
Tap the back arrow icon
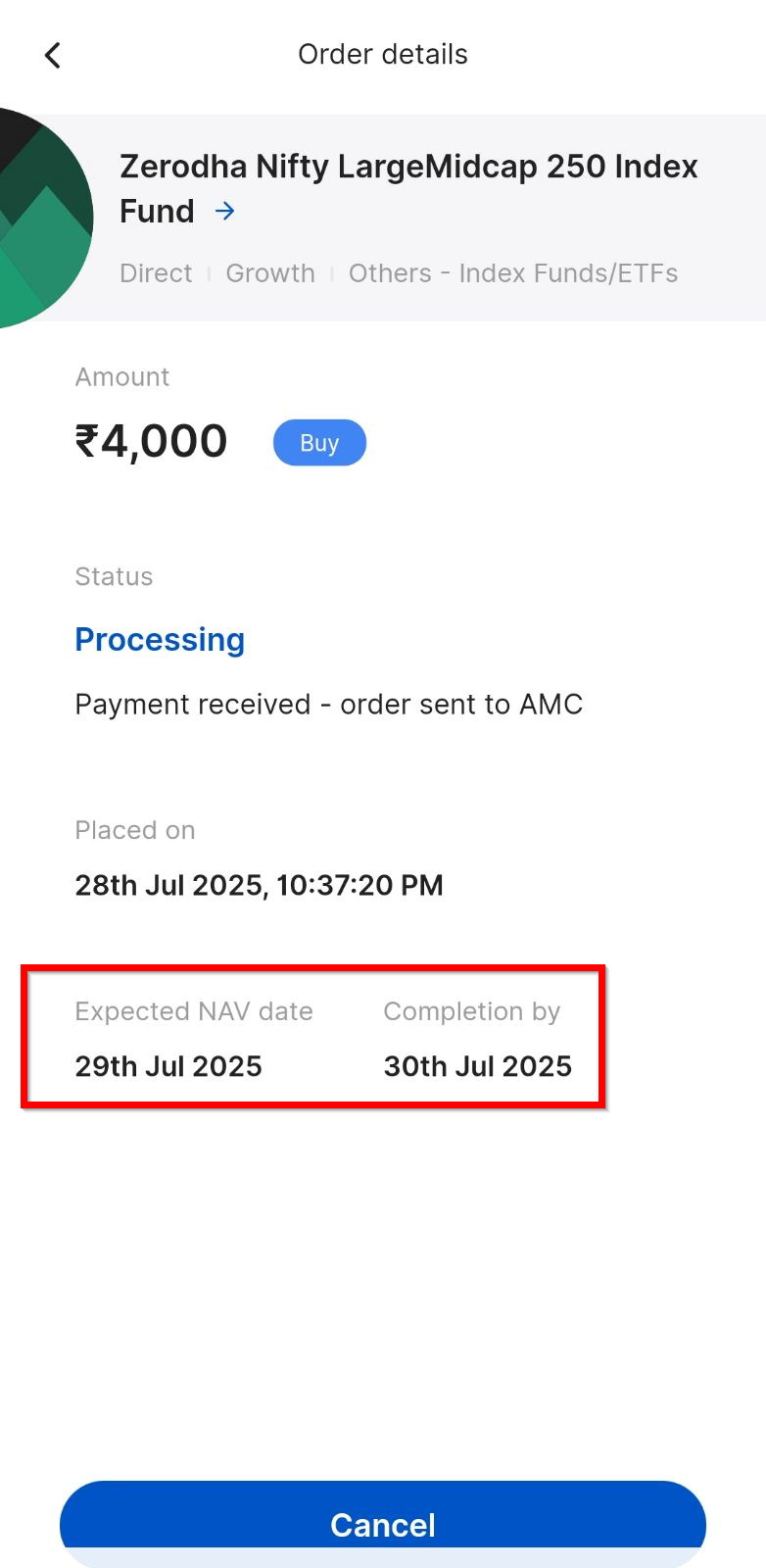click(x=53, y=55)
